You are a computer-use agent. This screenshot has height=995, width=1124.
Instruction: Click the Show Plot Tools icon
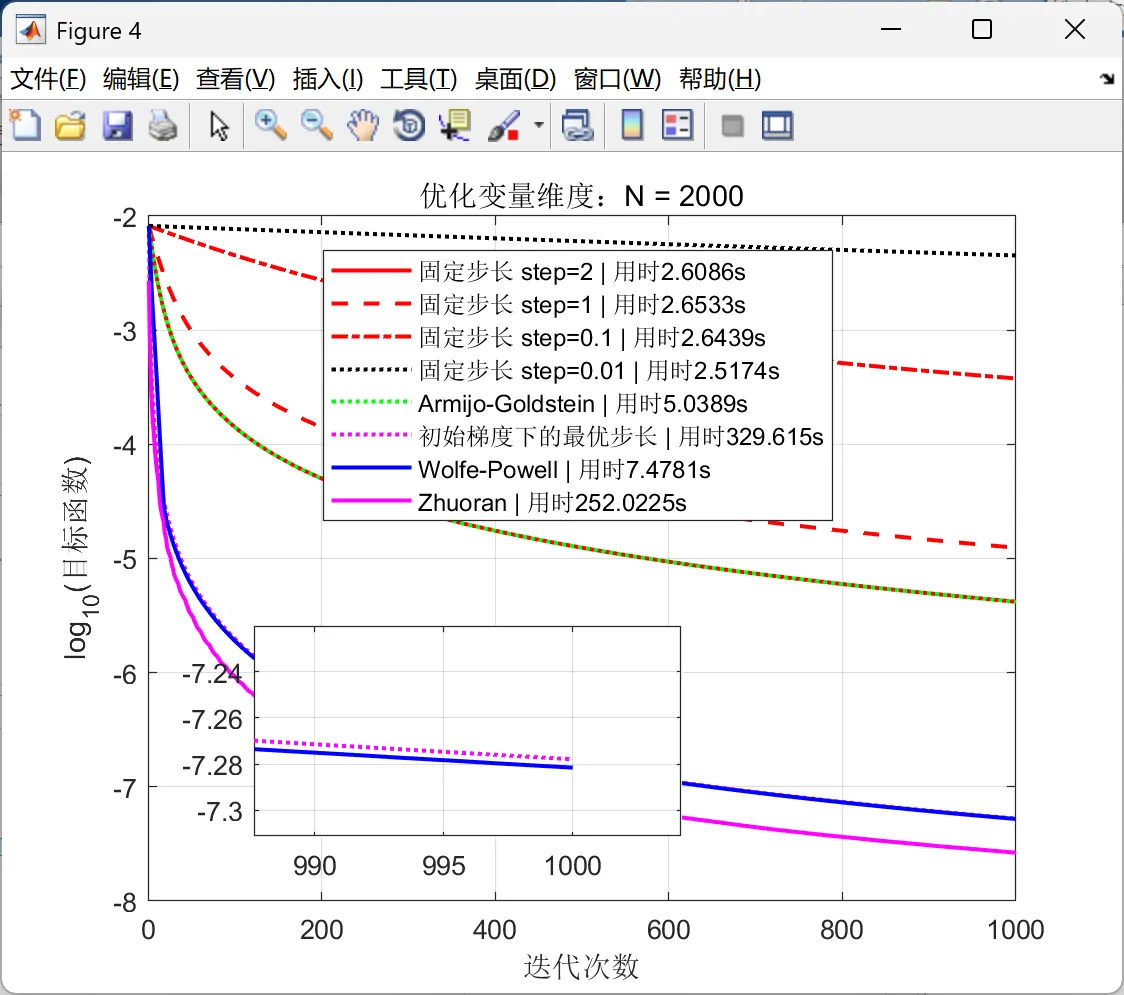tap(777, 125)
